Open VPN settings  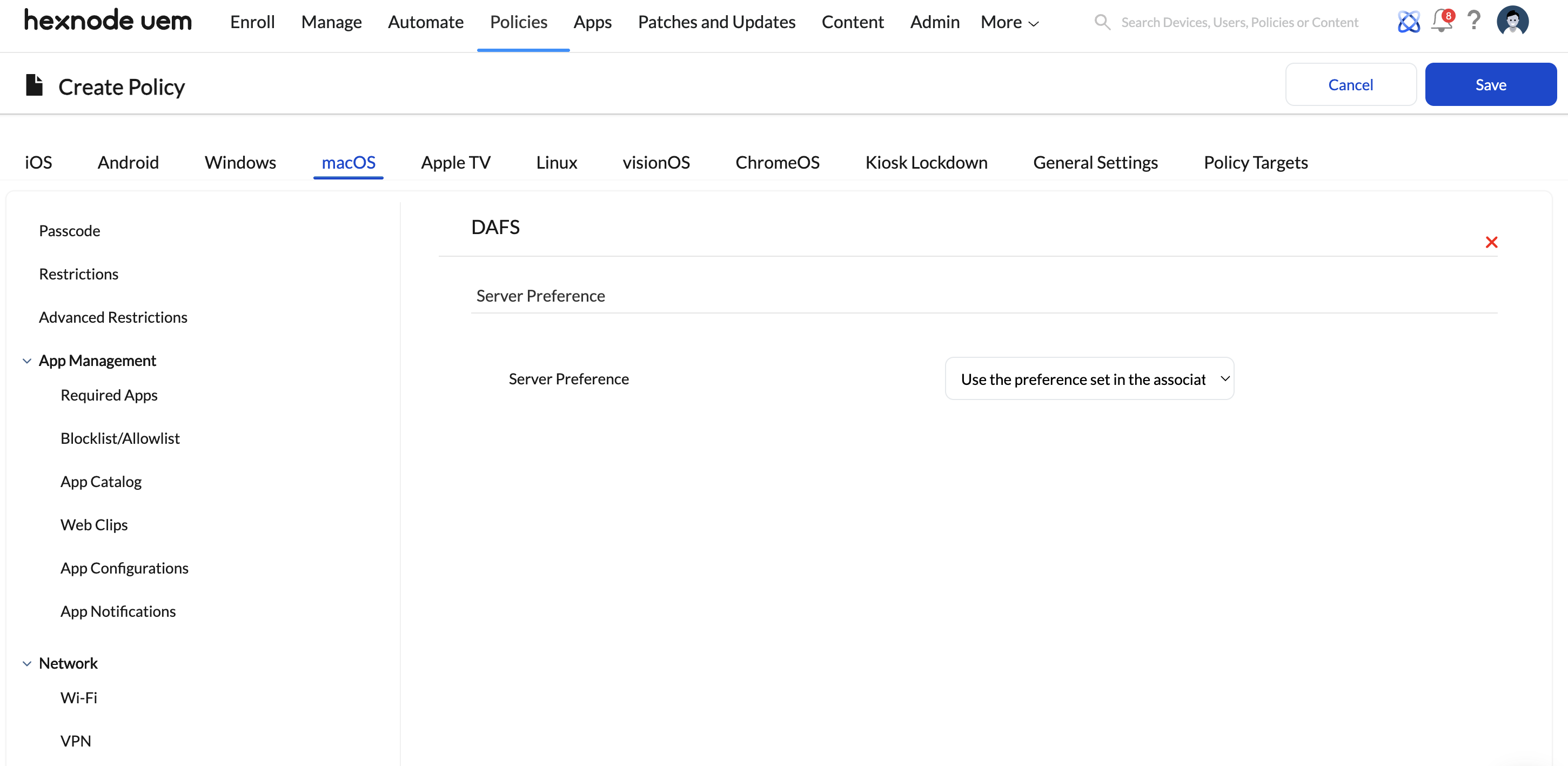pos(76,741)
